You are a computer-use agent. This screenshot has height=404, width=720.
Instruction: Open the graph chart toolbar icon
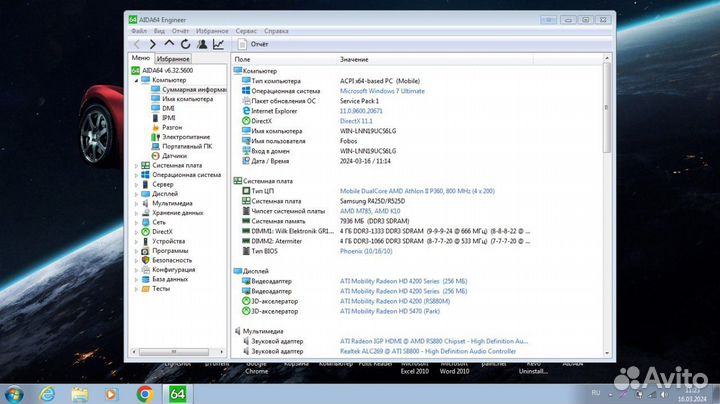218,44
